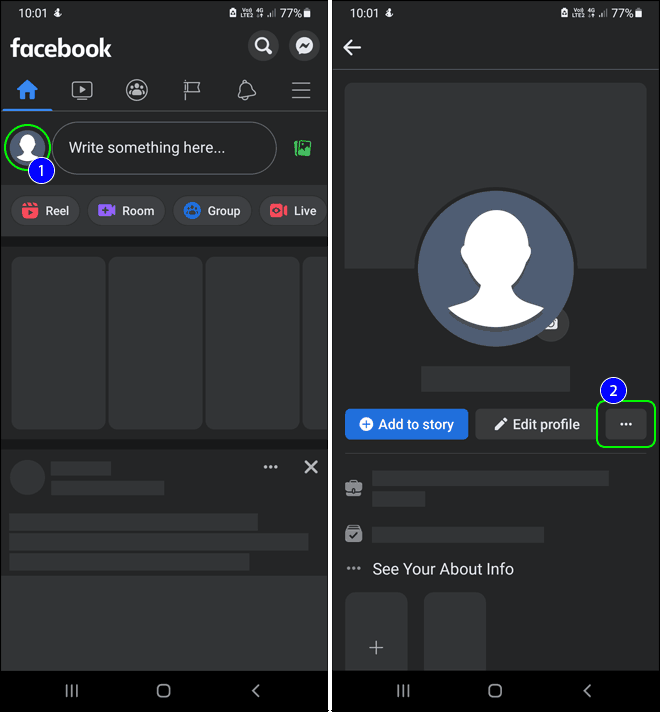The width and height of the screenshot is (660, 712).
Task: Tap Add to story button
Action: coord(407,424)
